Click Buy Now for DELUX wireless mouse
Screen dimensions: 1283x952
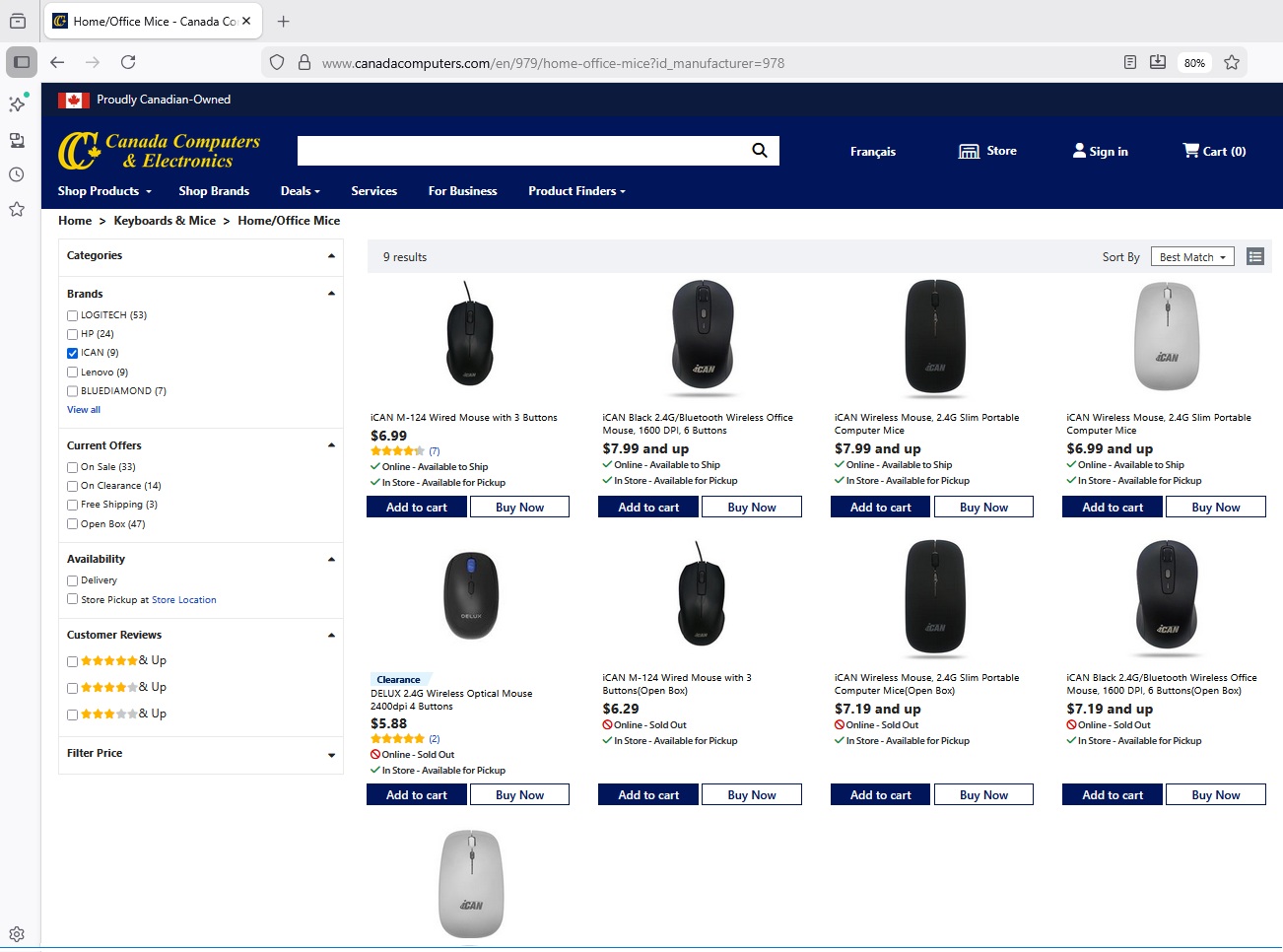pos(519,795)
